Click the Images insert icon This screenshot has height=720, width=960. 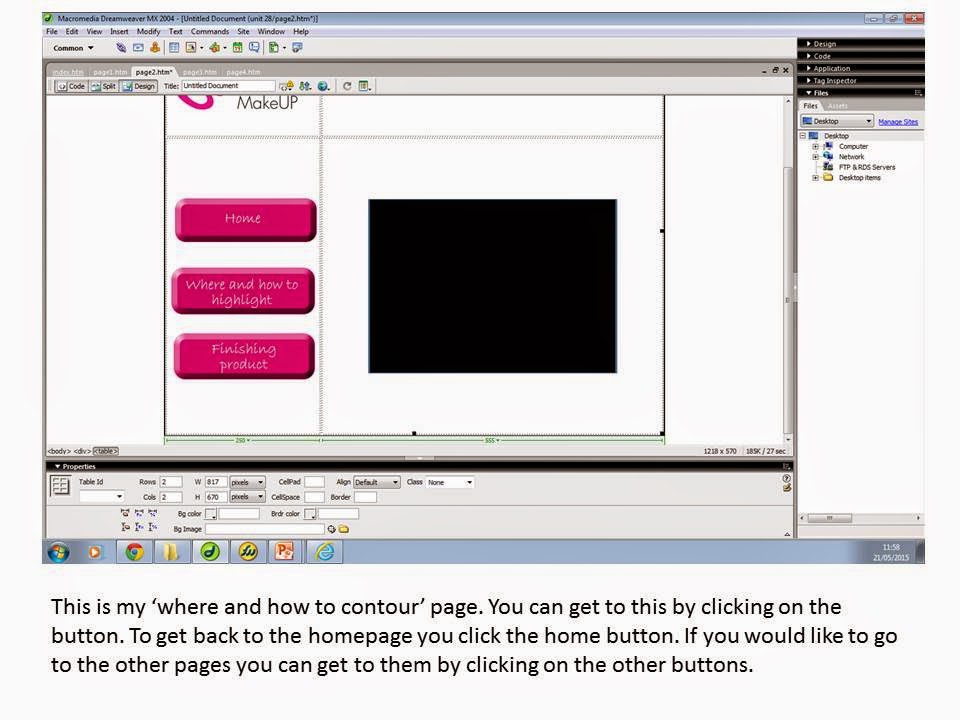[191, 48]
